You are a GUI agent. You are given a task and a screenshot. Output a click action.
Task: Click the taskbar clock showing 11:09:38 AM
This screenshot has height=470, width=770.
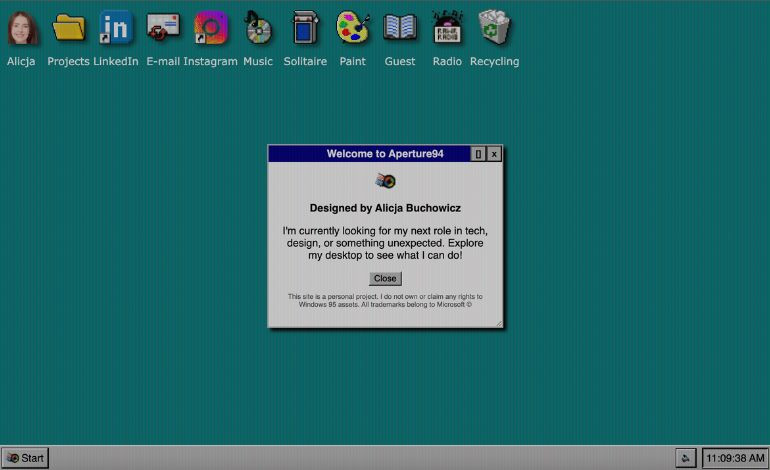[735, 458]
